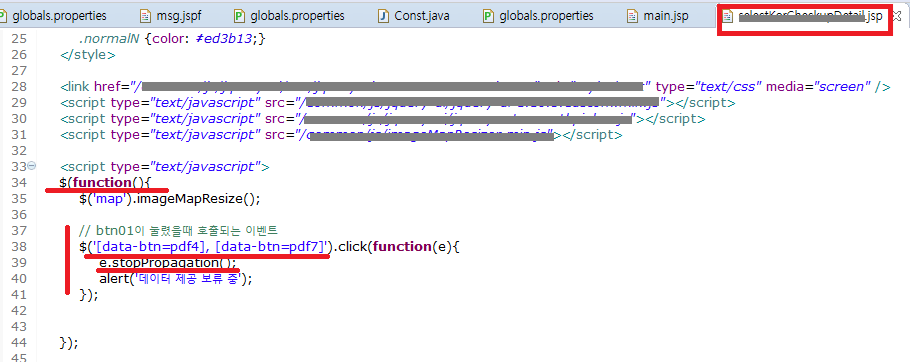Click line number 27 in the gutter
Image resolution: width=910 pixels, height=362 pixels.
[19, 71]
